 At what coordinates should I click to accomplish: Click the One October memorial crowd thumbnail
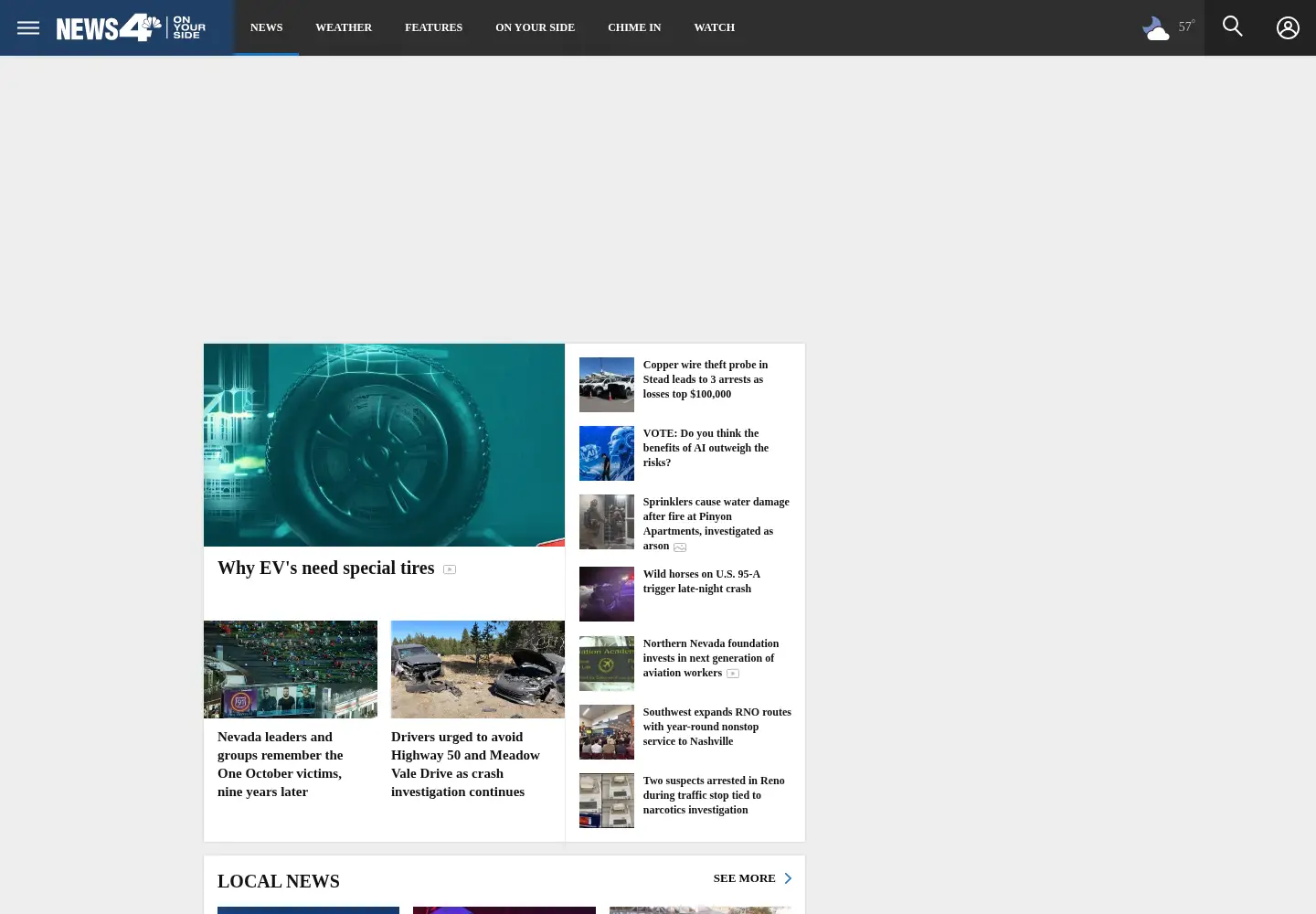[291, 669]
